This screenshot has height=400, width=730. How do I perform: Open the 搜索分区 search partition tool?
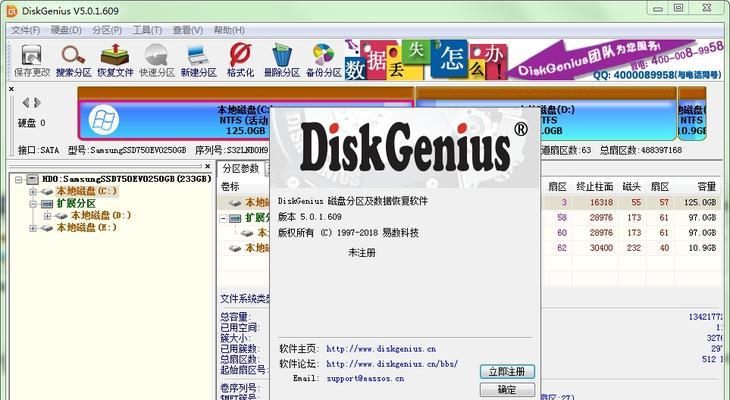(73, 61)
